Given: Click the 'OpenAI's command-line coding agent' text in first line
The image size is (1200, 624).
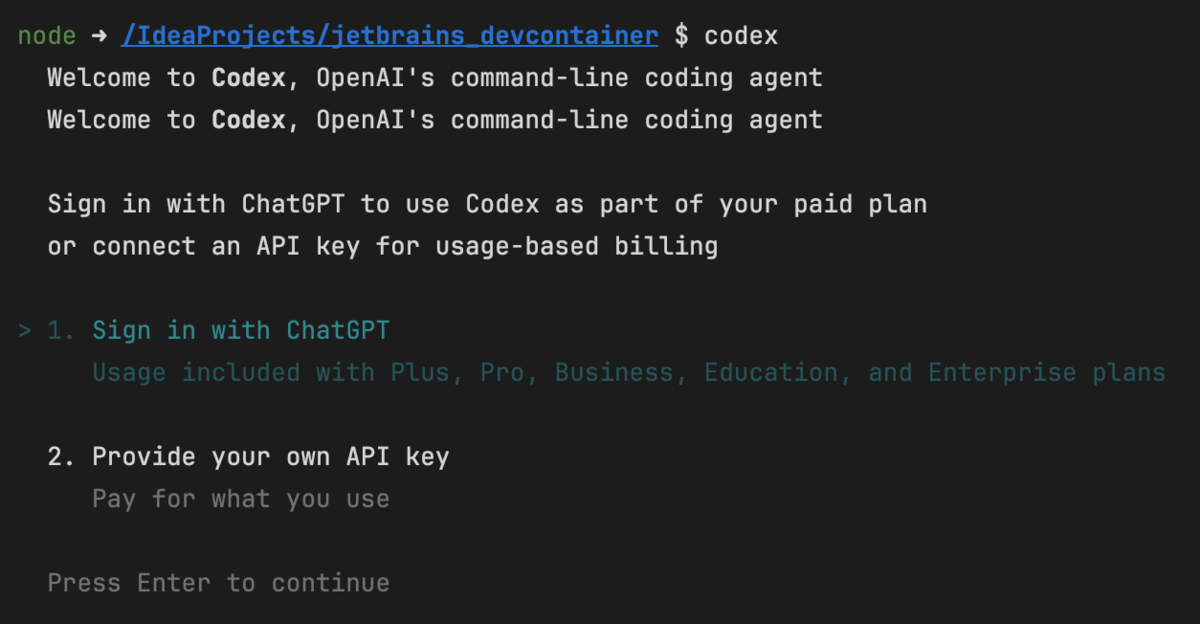Looking at the screenshot, I should [570, 78].
